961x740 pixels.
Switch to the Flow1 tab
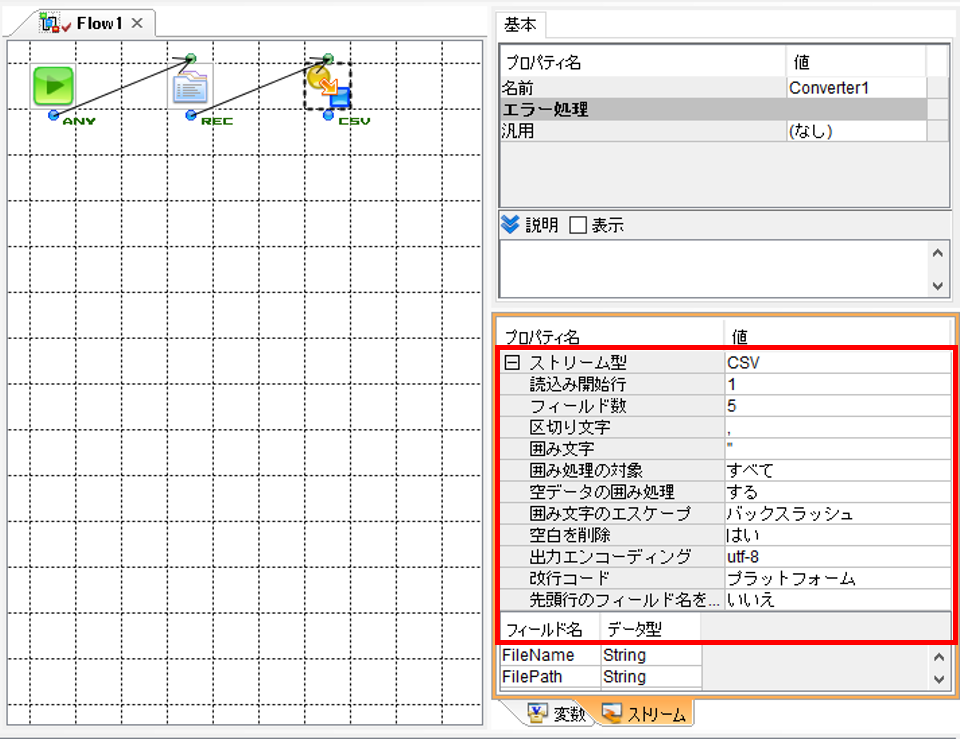(99, 23)
